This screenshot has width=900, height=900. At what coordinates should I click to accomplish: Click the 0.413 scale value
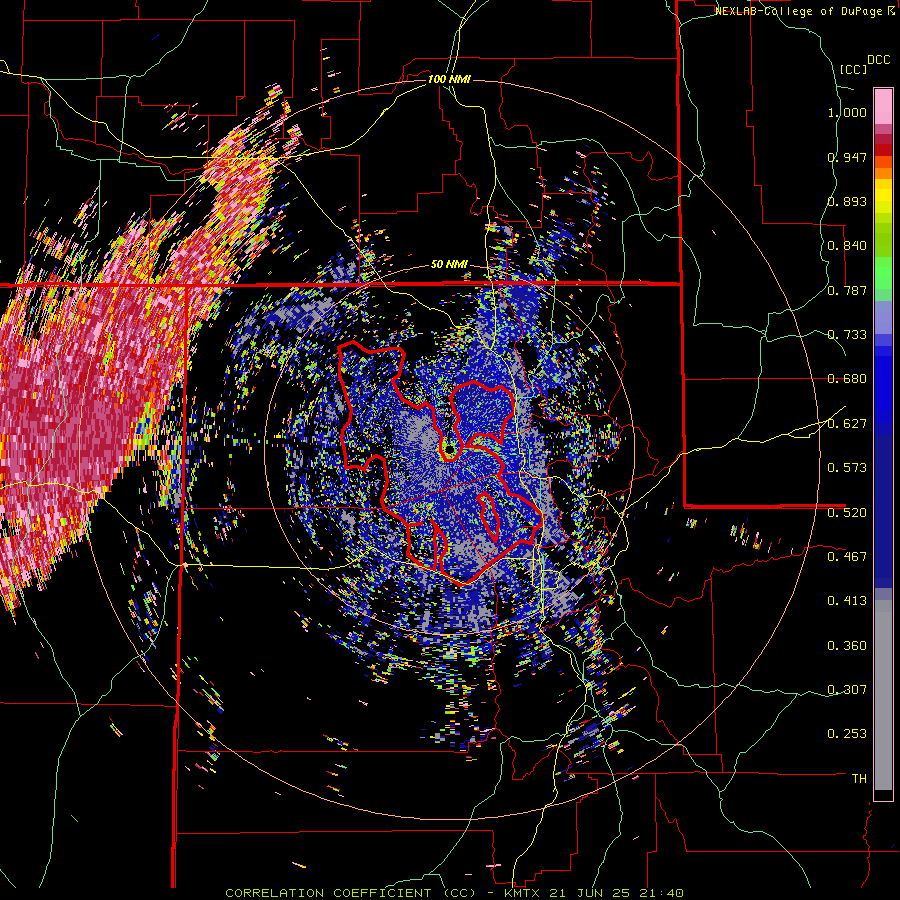pyautogui.click(x=847, y=601)
